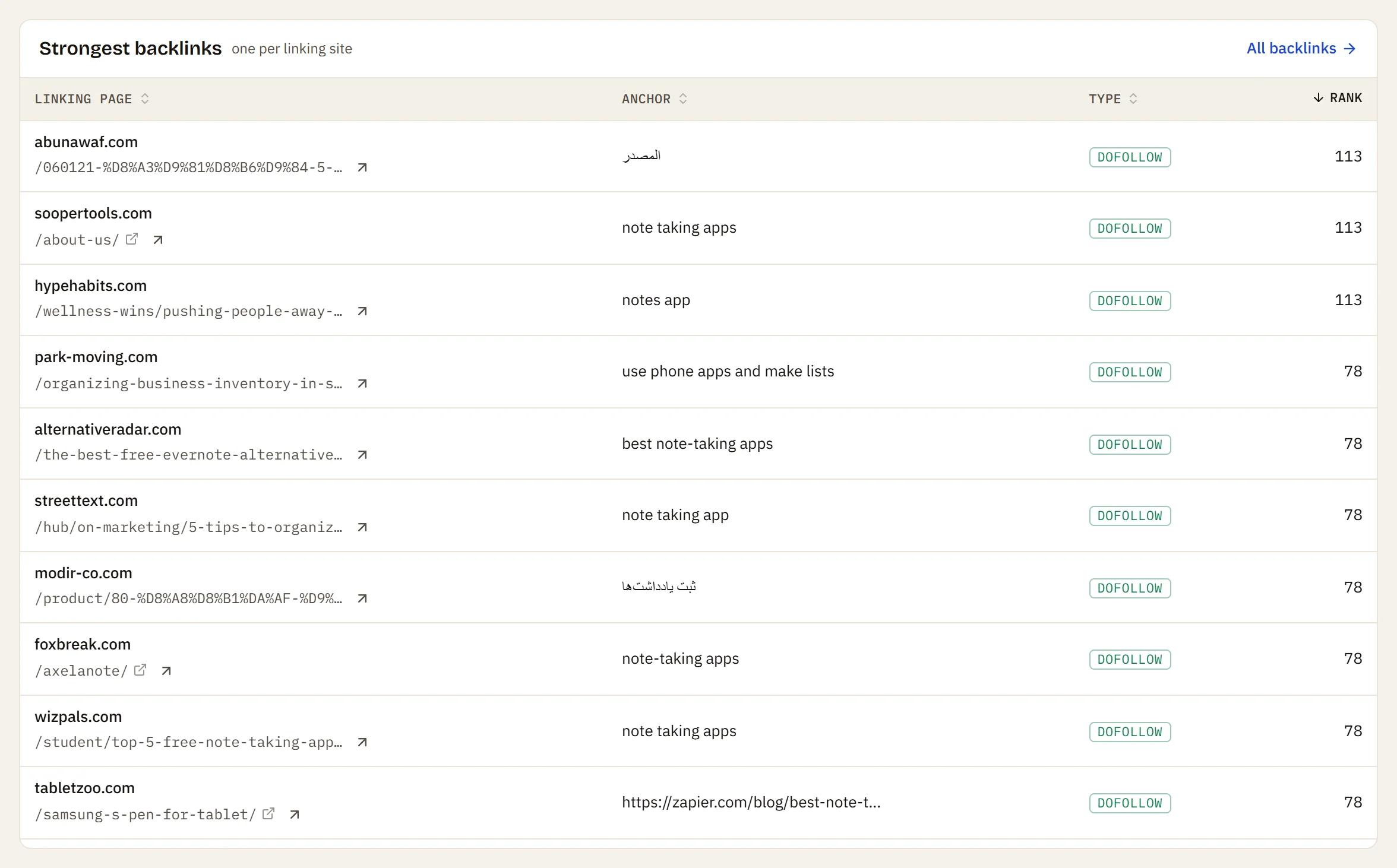The width and height of the screenshot is (1397, 868).
Task: Click /student/top-5-free-note-taking-app path
Action: 188,742
